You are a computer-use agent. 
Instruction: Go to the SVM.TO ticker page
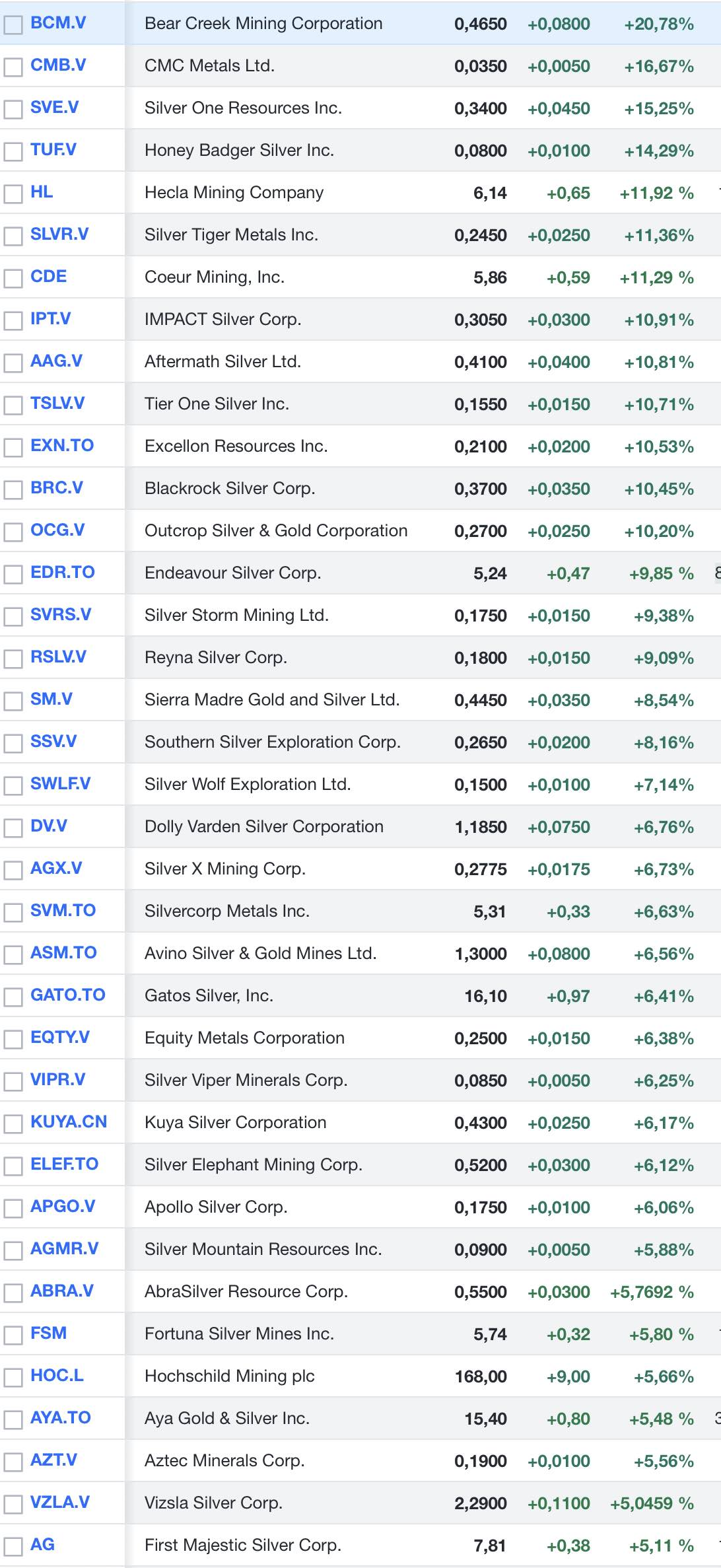pyautogui.click(x=63, y=911)
